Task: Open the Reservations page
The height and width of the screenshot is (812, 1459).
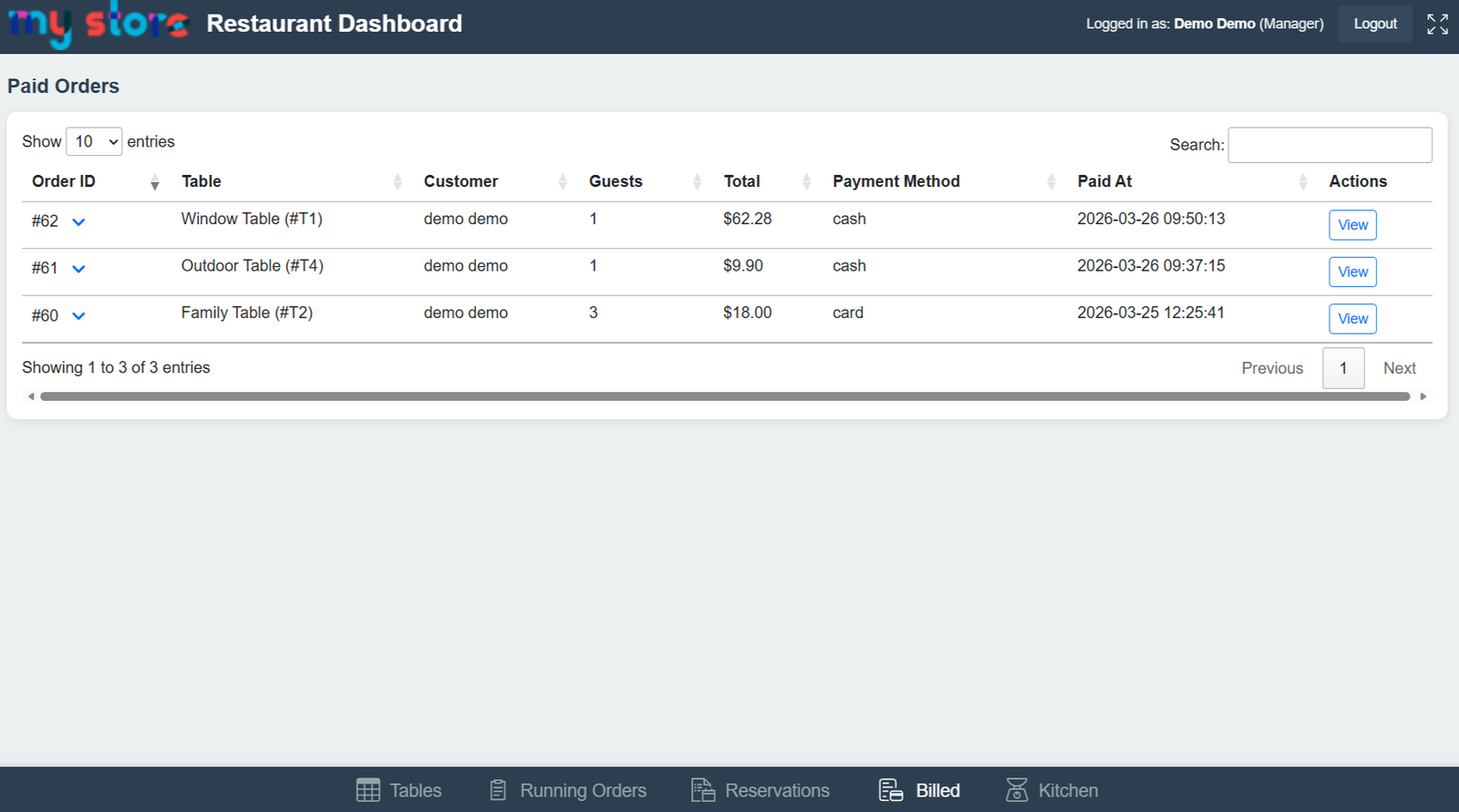Action: [761, 790]
